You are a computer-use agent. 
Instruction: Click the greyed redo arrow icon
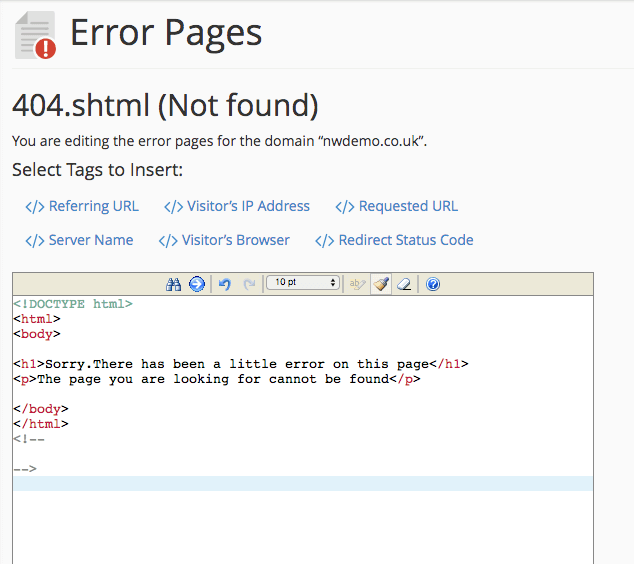pyautogui.click(x=249, y=284)
